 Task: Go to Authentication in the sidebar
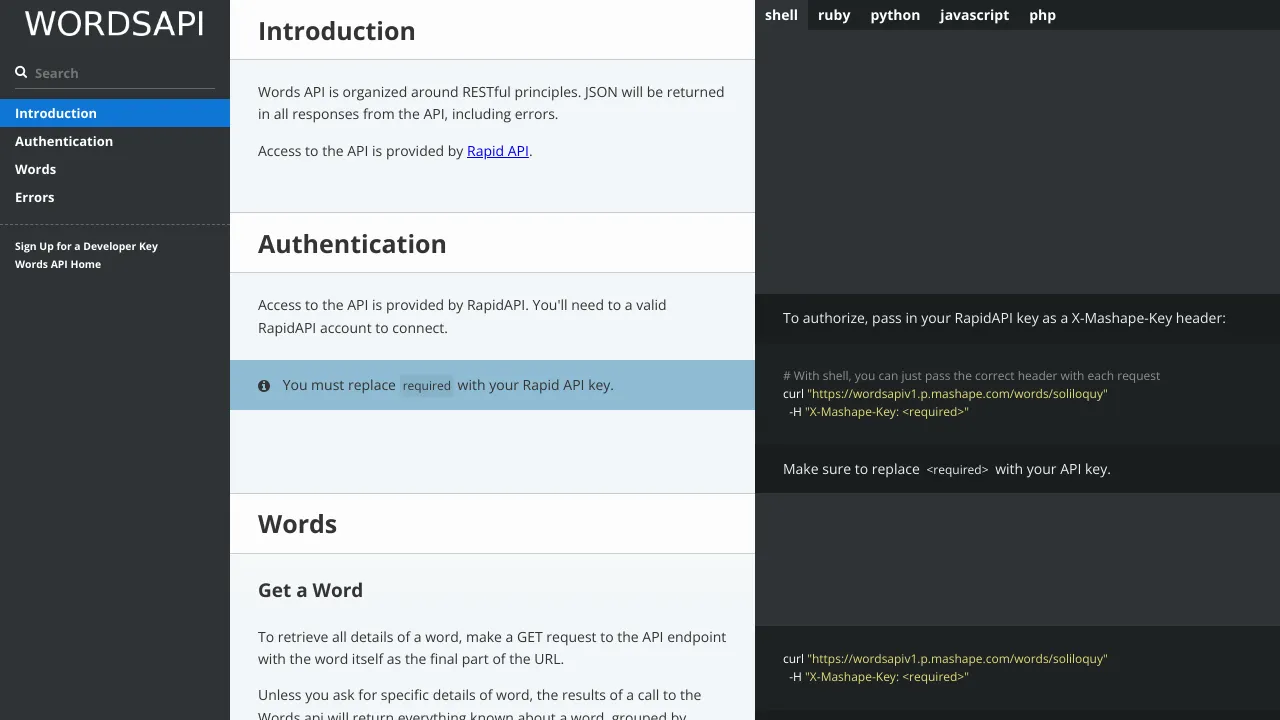click(x=115, y=141)
